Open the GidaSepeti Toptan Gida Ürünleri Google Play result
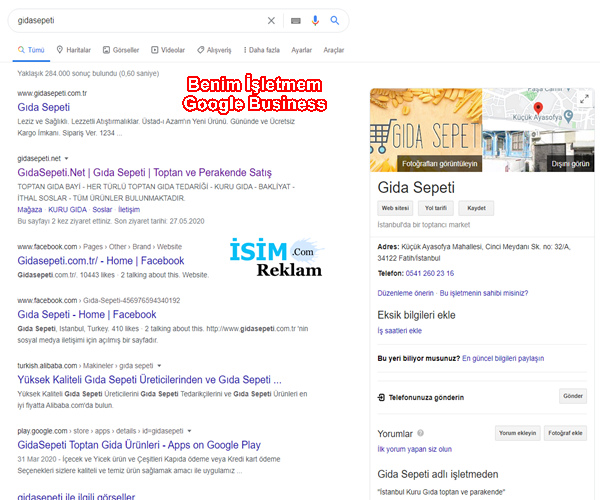The height and width of the screenshot is (500, 600). click(x=139, y=445)
